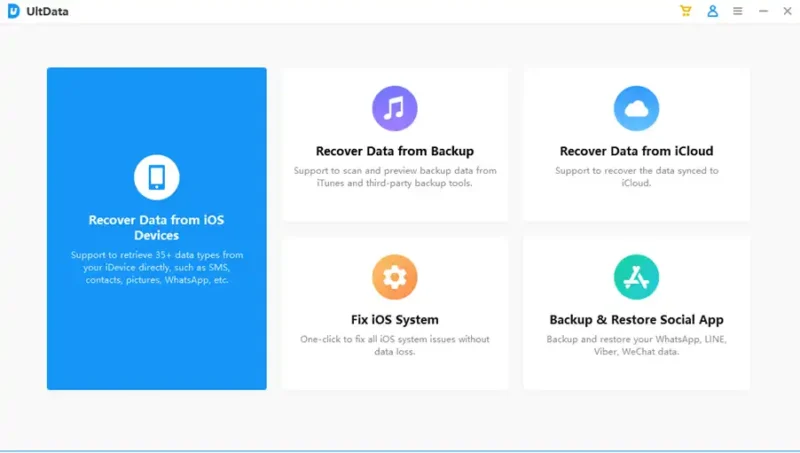Minimize the UltData window
Image resolution: width=800 pixels, height=453 pixels.
pos(763,11)
